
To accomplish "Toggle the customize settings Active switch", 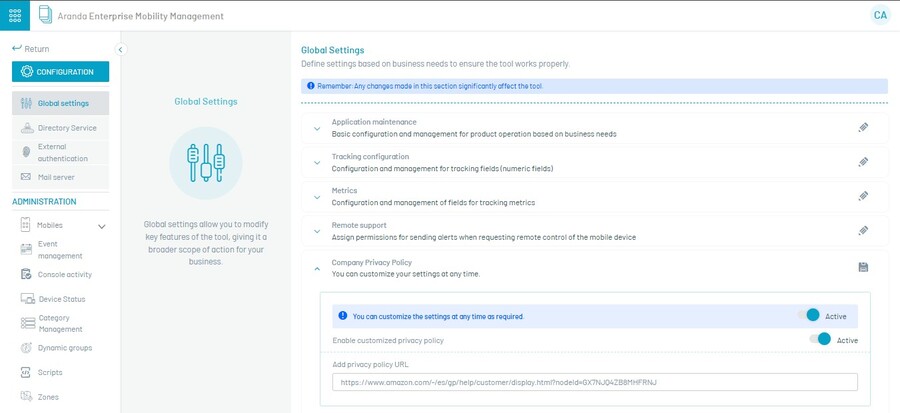I will (811, 316).
